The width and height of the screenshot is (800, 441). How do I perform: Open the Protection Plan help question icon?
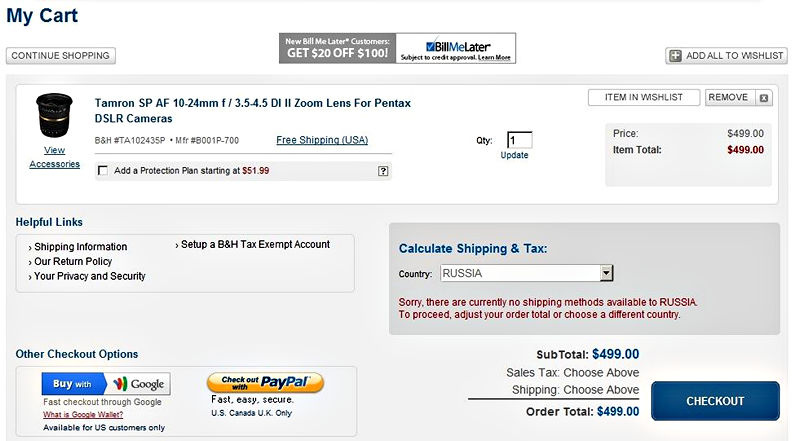coord(383,171)
